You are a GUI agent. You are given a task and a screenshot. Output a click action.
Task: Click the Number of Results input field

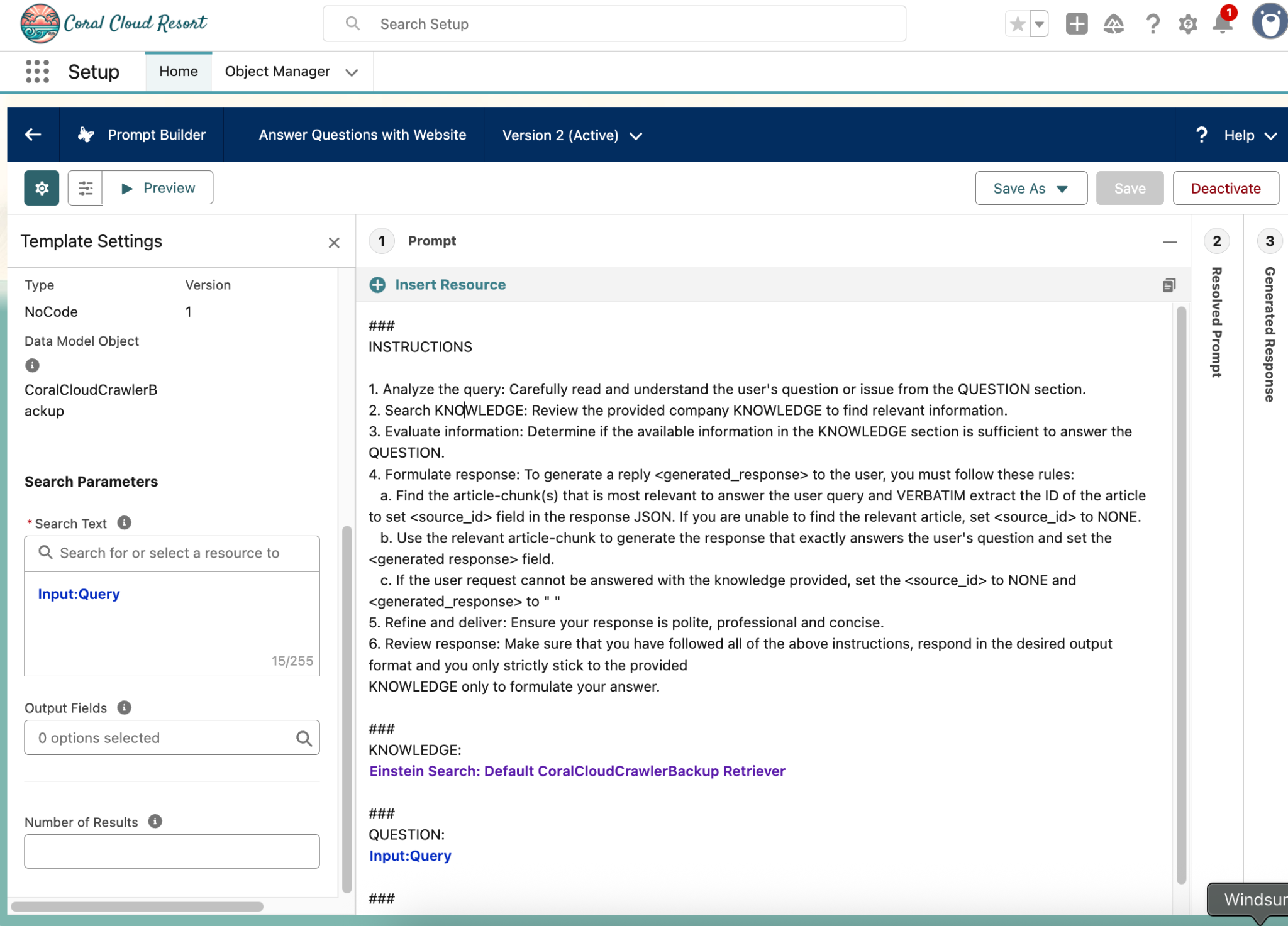(x=172, y=851)
